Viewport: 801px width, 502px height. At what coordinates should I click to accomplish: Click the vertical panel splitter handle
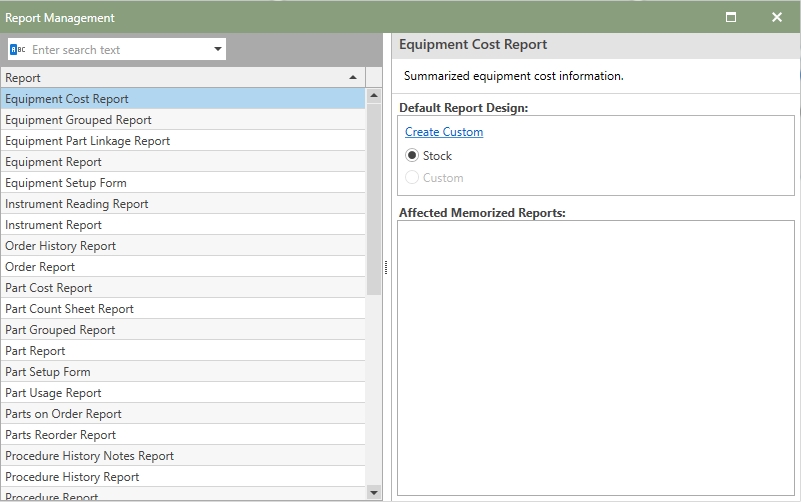tap(386, 267)
